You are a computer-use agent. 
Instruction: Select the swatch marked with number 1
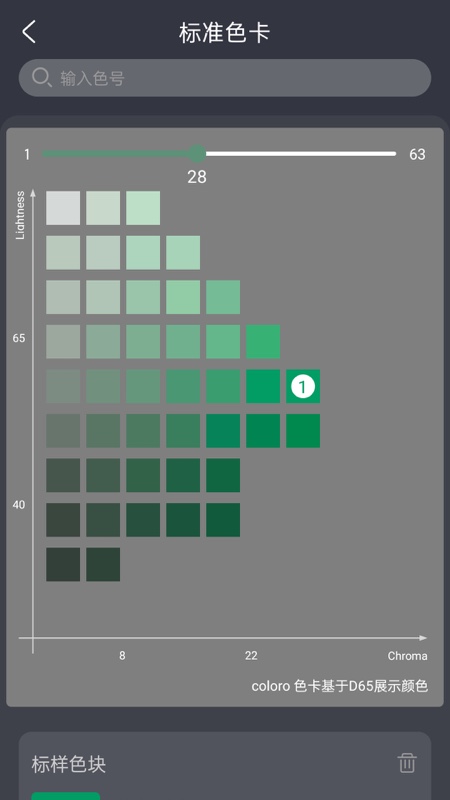pyautogui.click(x=303, y=387)
